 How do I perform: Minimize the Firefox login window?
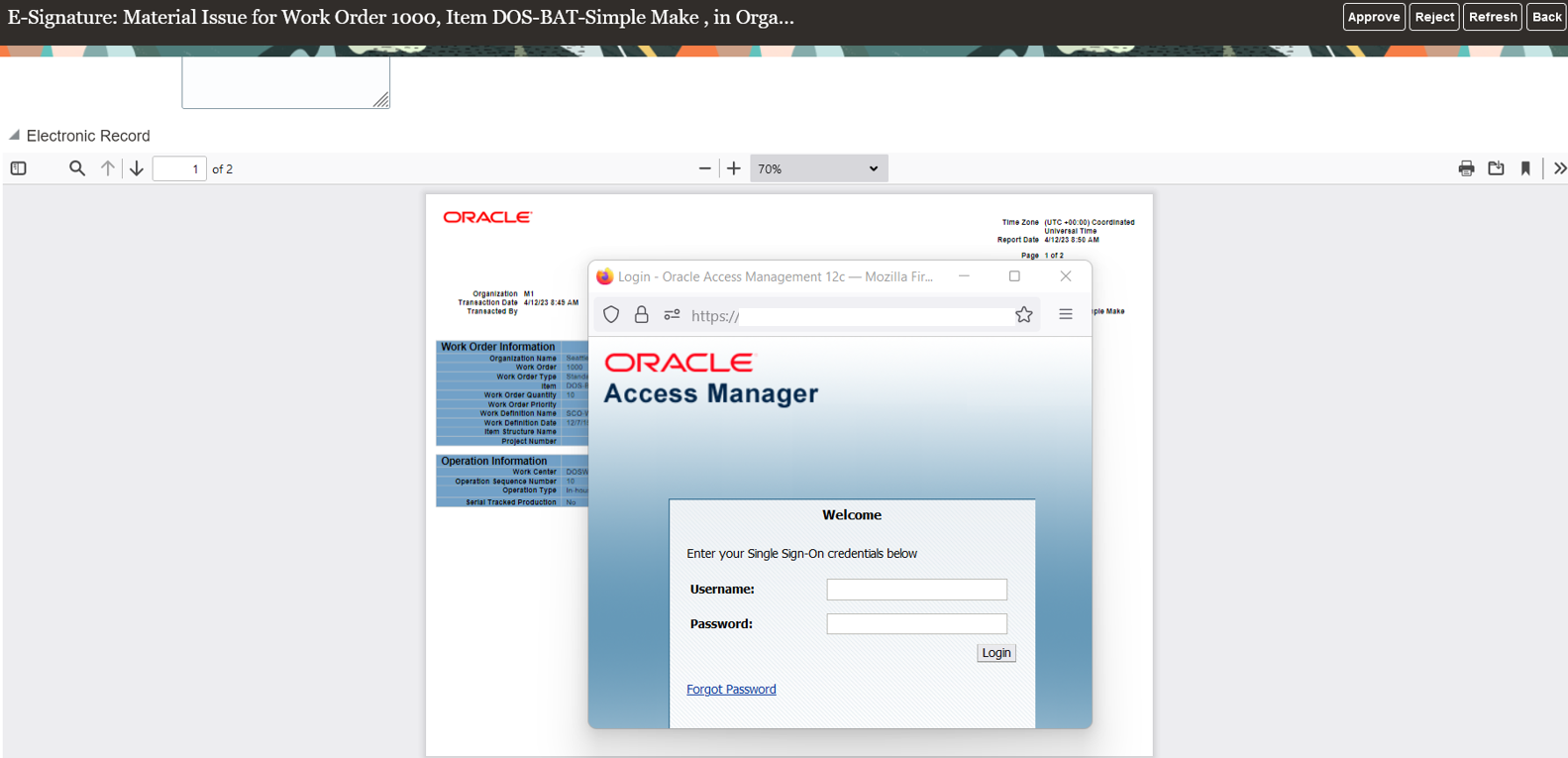964,276
